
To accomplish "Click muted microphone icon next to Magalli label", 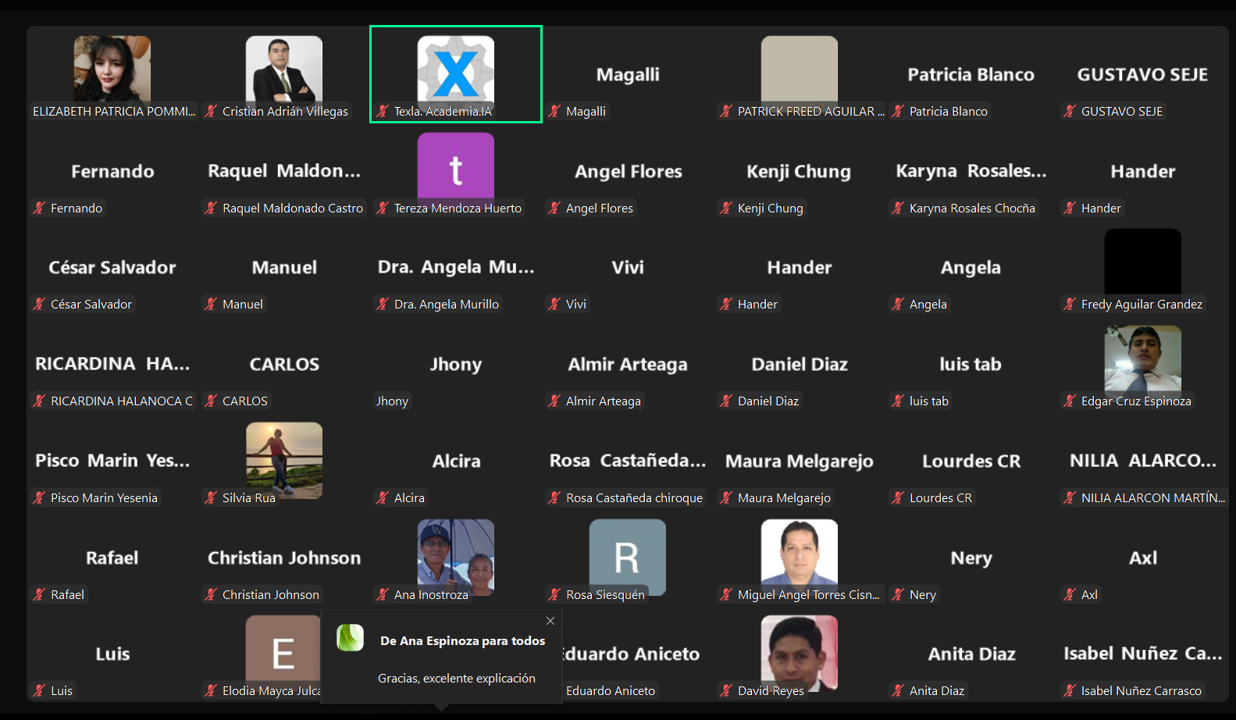I will 554,112.
